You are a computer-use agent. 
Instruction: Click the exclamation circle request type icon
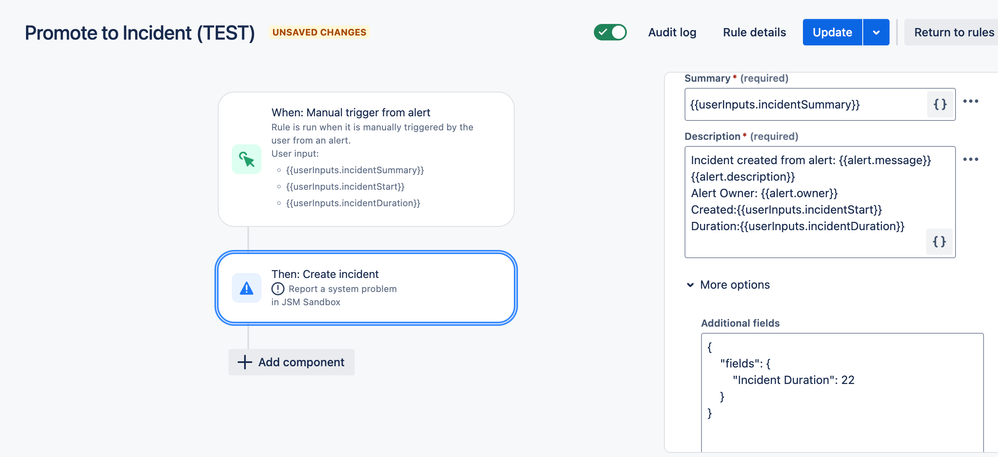[278, 289]
